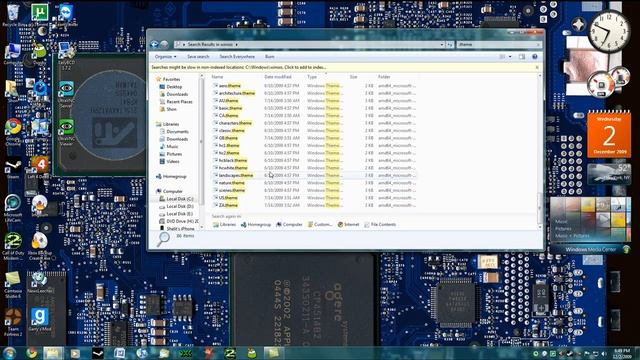
Task: Expand the address bar history dropdown
Action: click(442, 44)
